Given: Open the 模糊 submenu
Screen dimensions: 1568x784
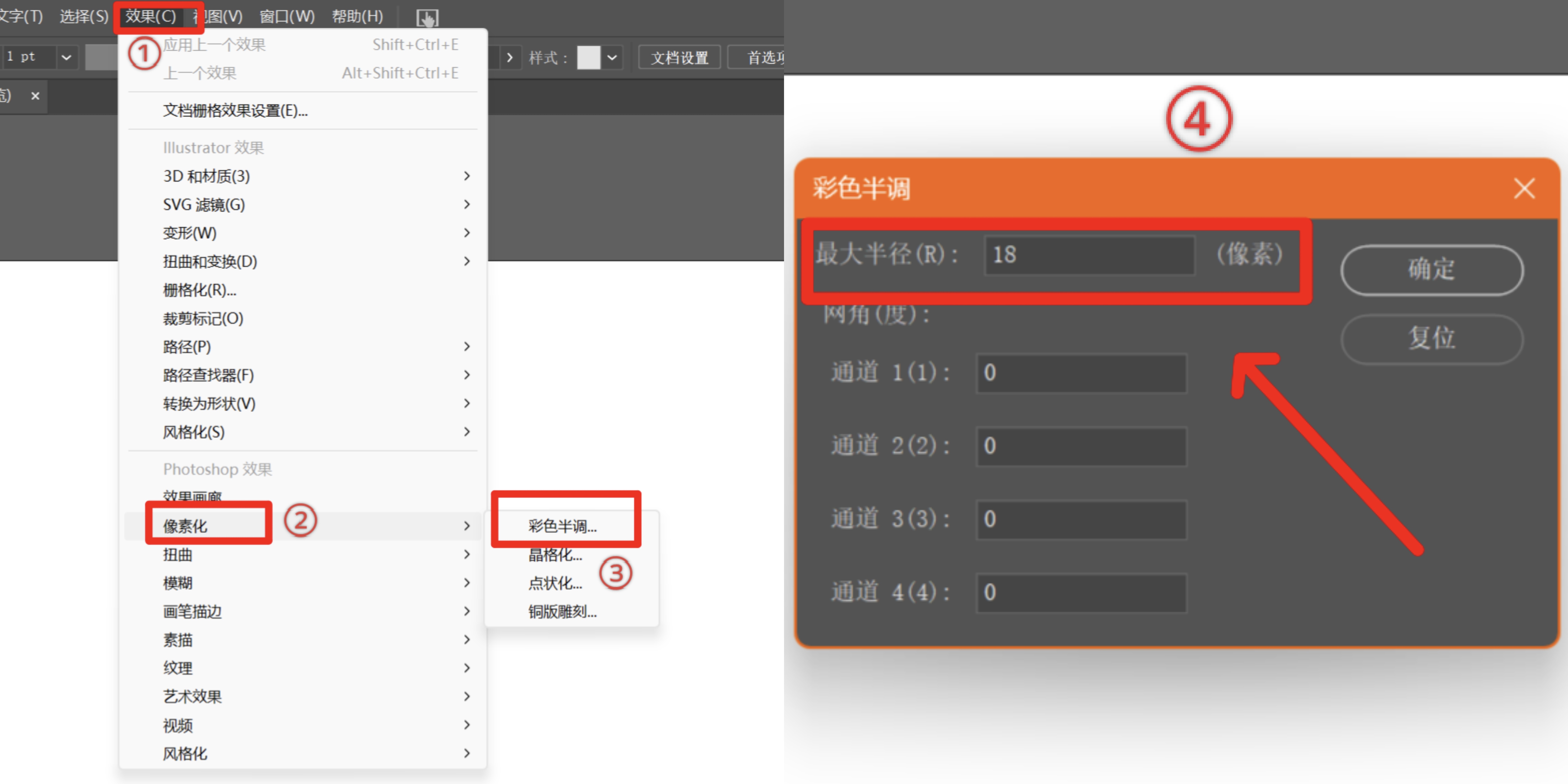Looking at the screenshot, I should pos(302,583).
